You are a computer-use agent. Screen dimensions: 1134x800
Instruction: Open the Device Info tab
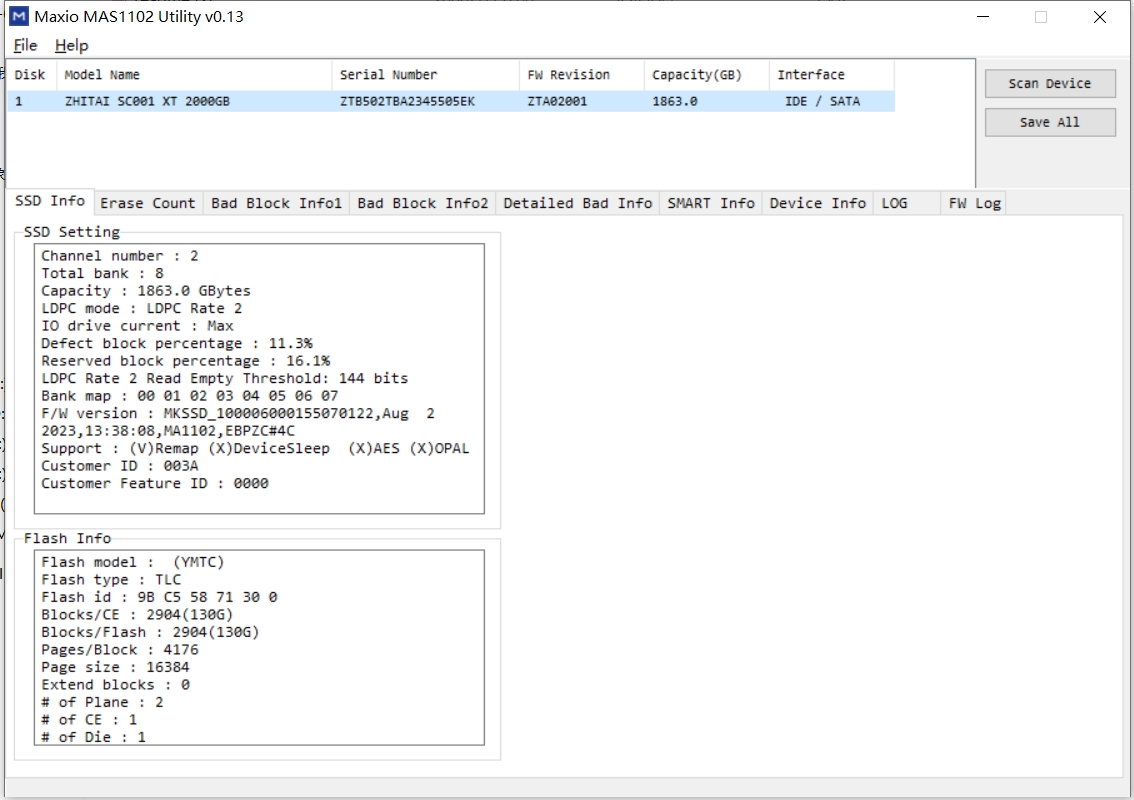click(x=817, y=203)
